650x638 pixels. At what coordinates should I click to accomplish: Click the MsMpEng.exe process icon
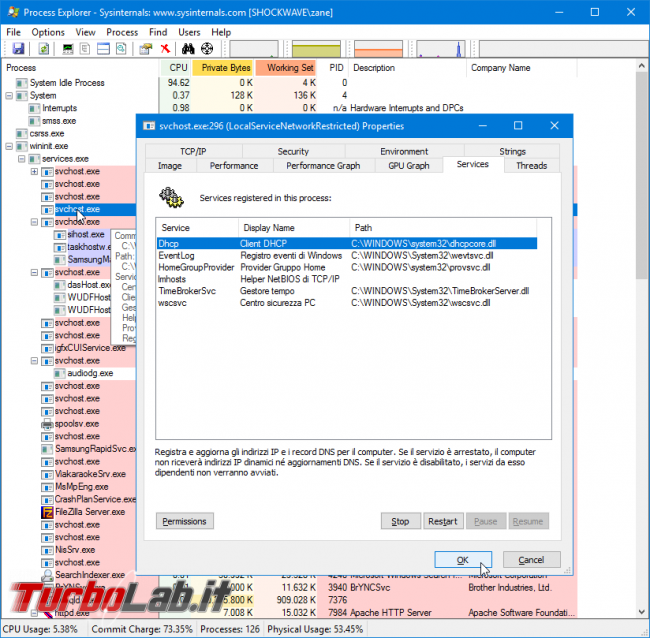pos(47,487)
